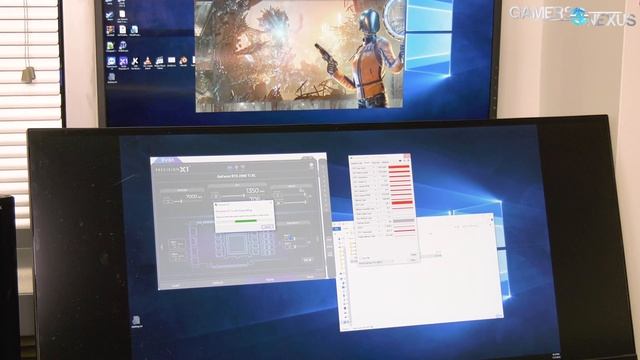The height and width of the screenshot is (360, 640).
Task: Click the button in the progress dialog
Action: click(268, 227)
